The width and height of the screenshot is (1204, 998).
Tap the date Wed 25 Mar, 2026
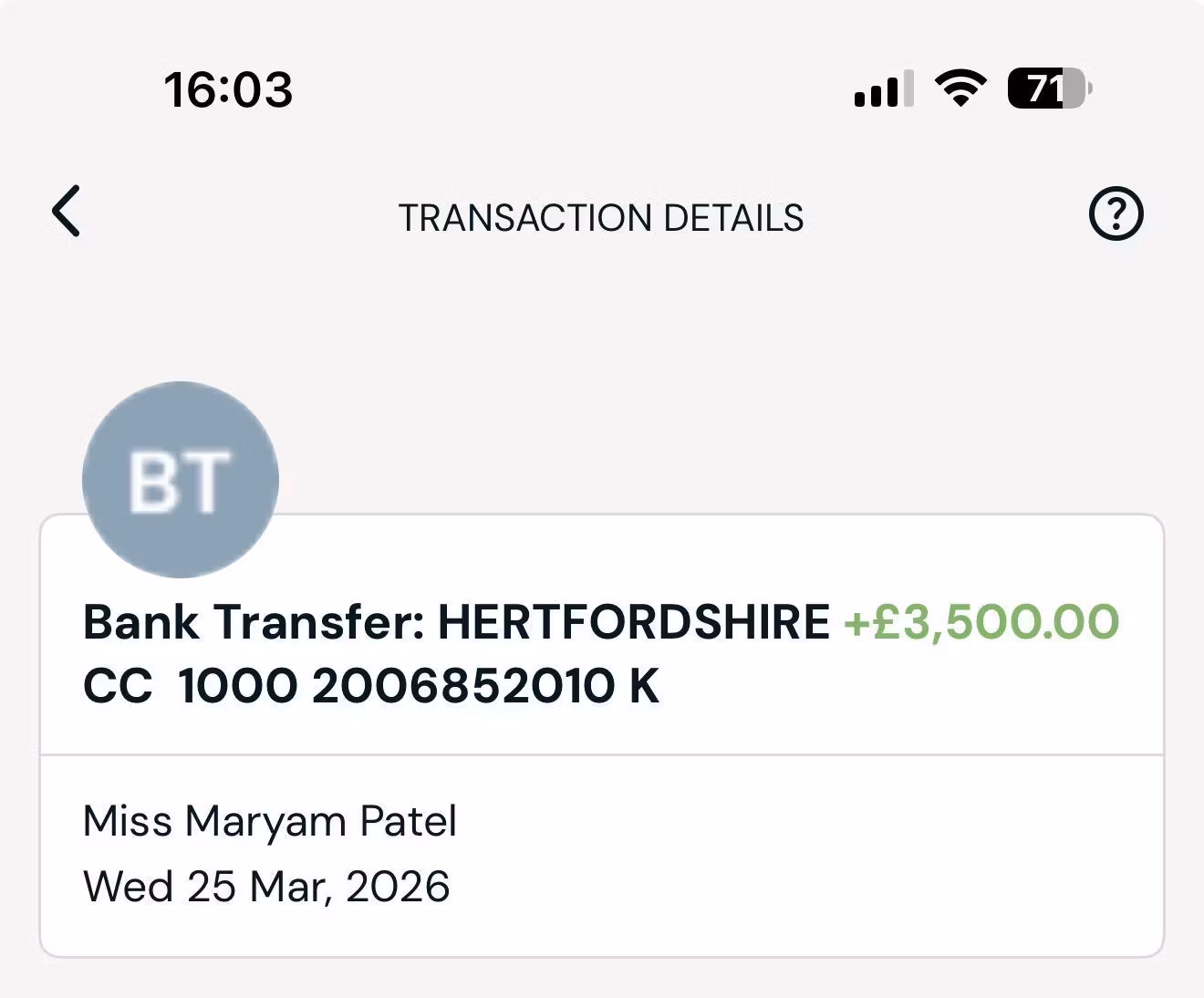266,887
